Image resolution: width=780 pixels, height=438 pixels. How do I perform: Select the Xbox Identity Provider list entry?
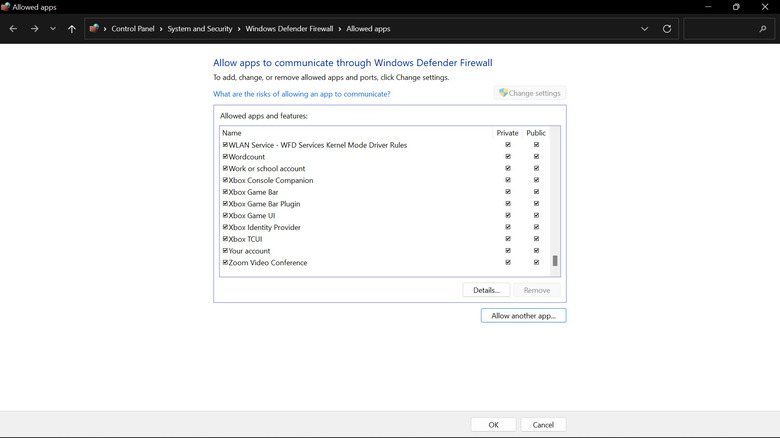point(264,228)
